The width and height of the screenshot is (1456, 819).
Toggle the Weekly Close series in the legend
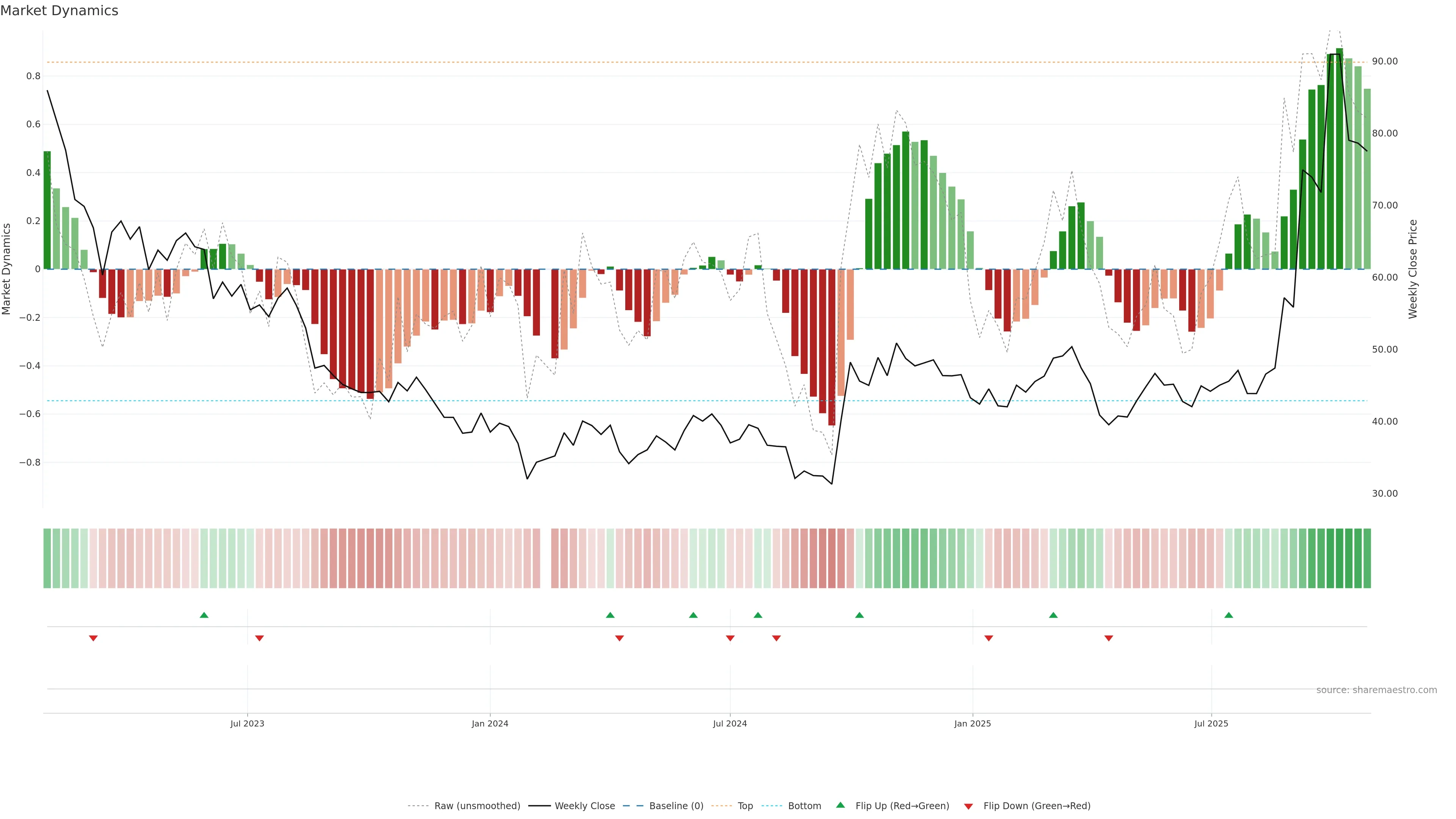pyautogui.click(x=584, y=805)
